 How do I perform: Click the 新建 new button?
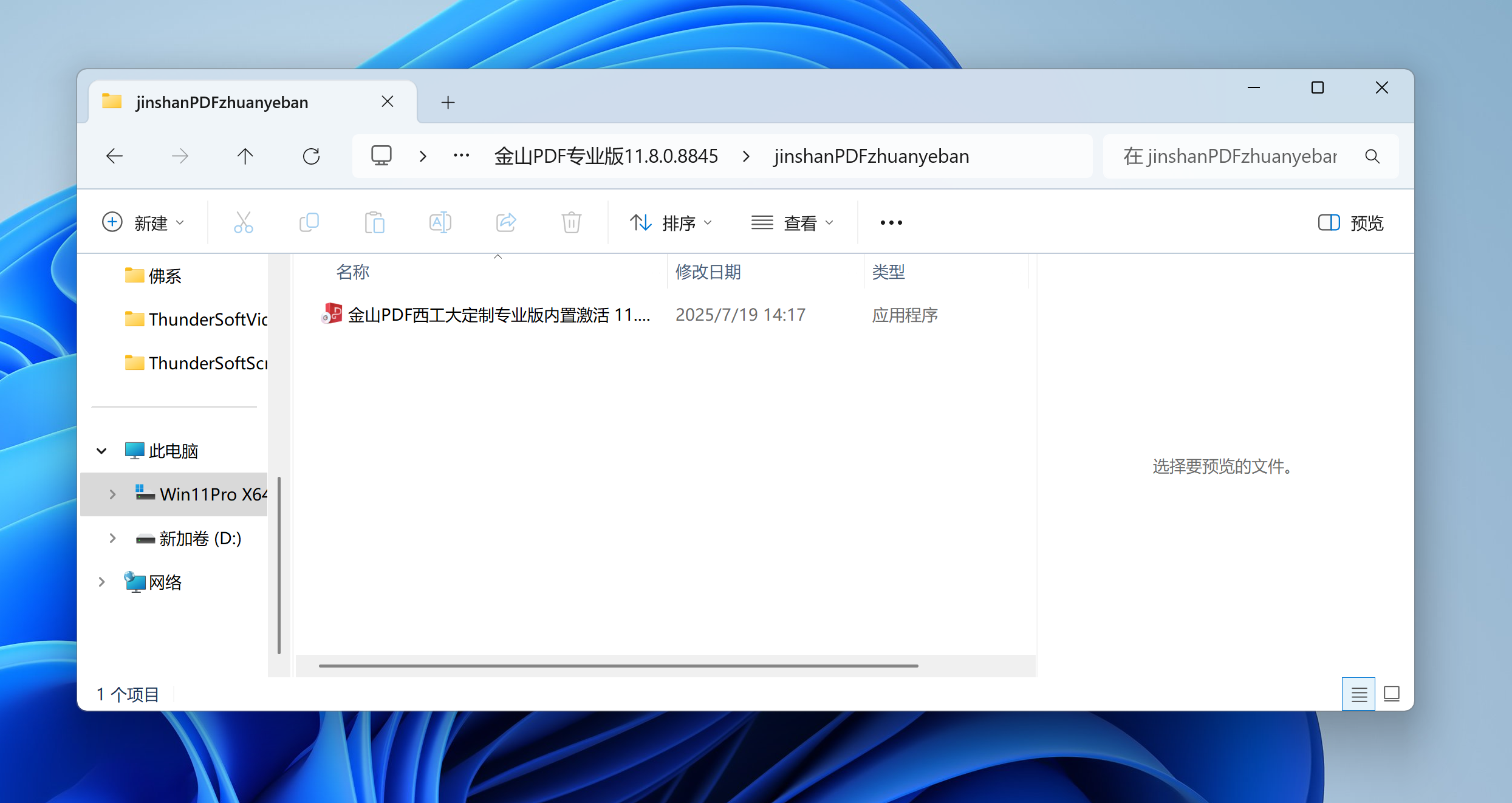point(143,223)
